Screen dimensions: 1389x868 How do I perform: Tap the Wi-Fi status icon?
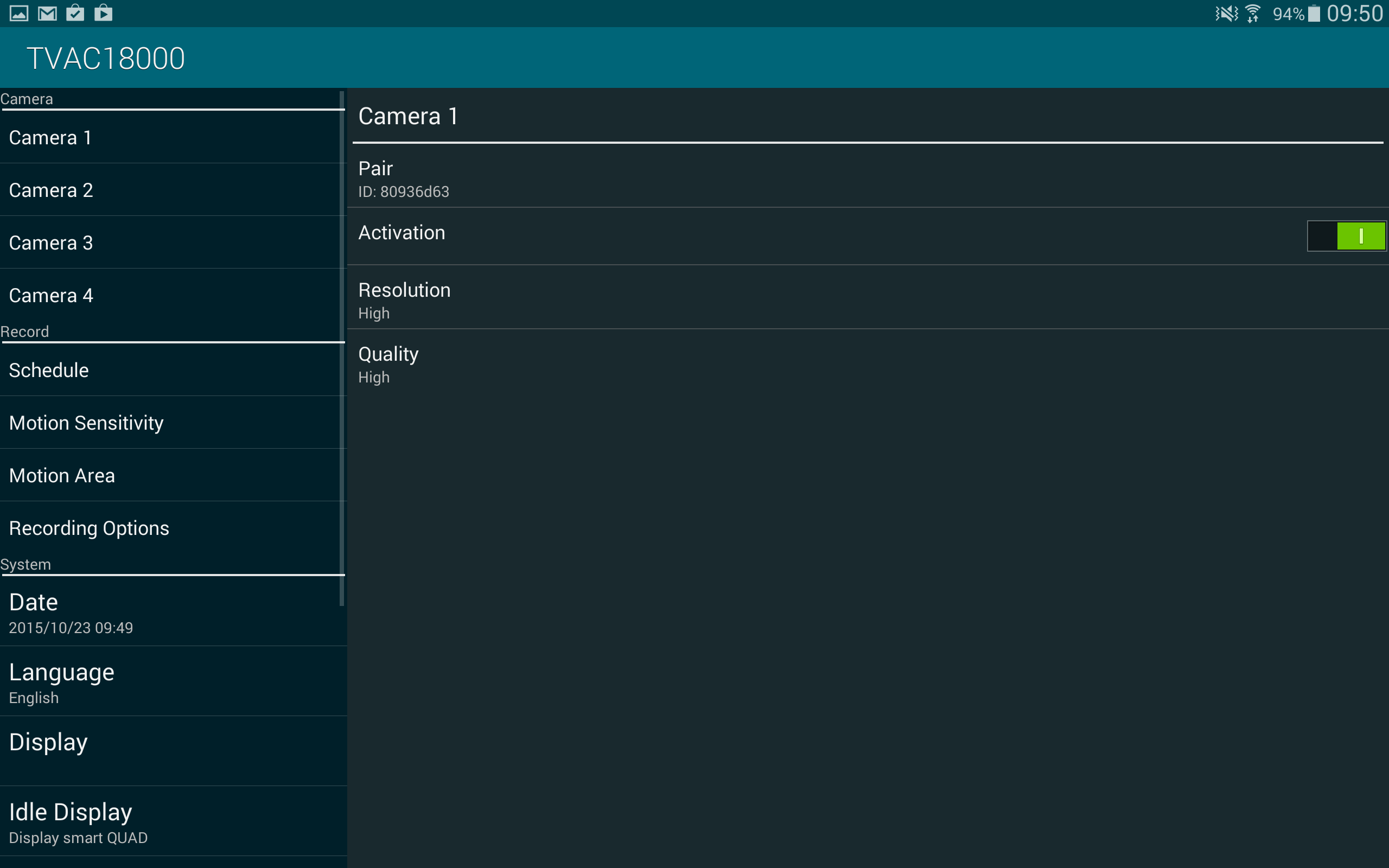tap(1253, 13)
